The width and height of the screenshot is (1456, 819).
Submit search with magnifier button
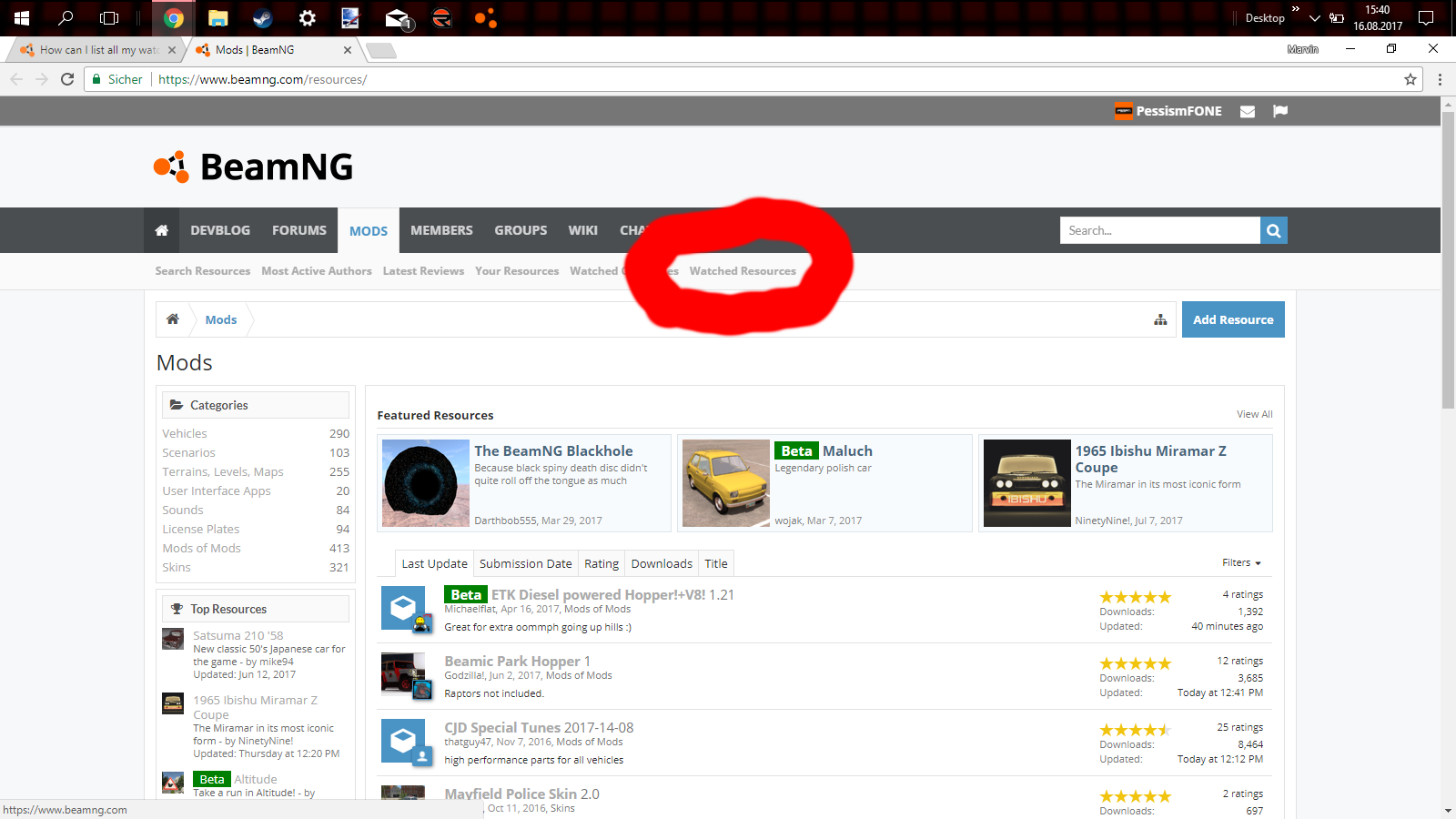(x=1274, y=230)
